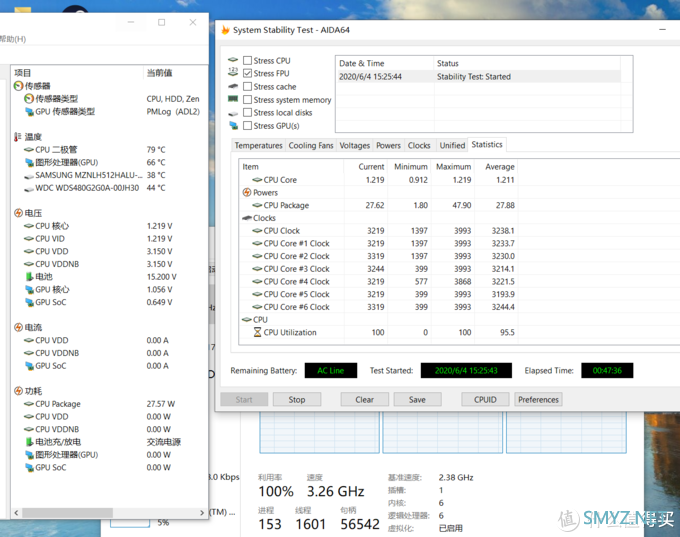Switch to the Unified tab
This screenshot has height=537, width=680.
pos(452,145)
